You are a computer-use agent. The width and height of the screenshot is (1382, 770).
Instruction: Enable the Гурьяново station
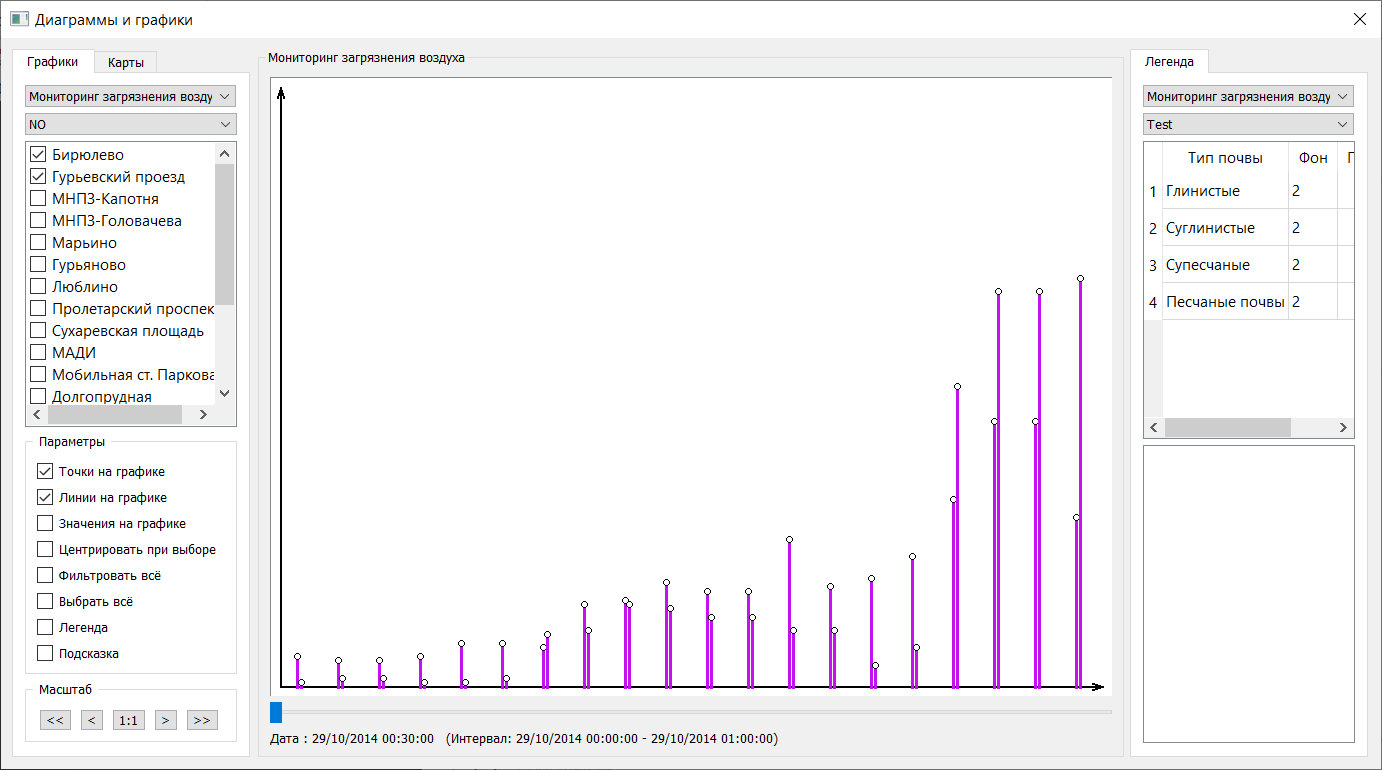pos(39,265)
